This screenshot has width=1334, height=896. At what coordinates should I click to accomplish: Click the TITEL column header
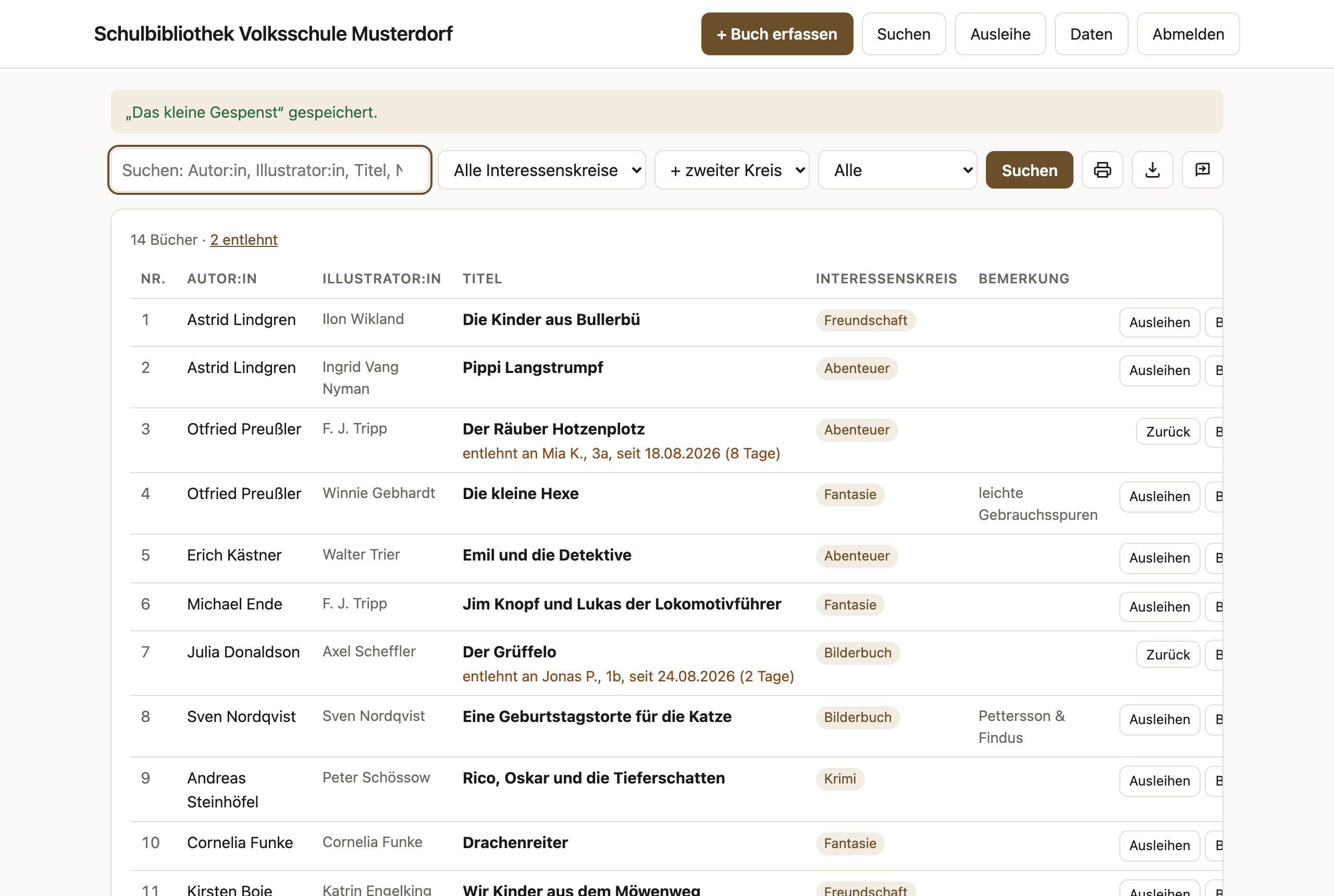click(x=482, y=278)
